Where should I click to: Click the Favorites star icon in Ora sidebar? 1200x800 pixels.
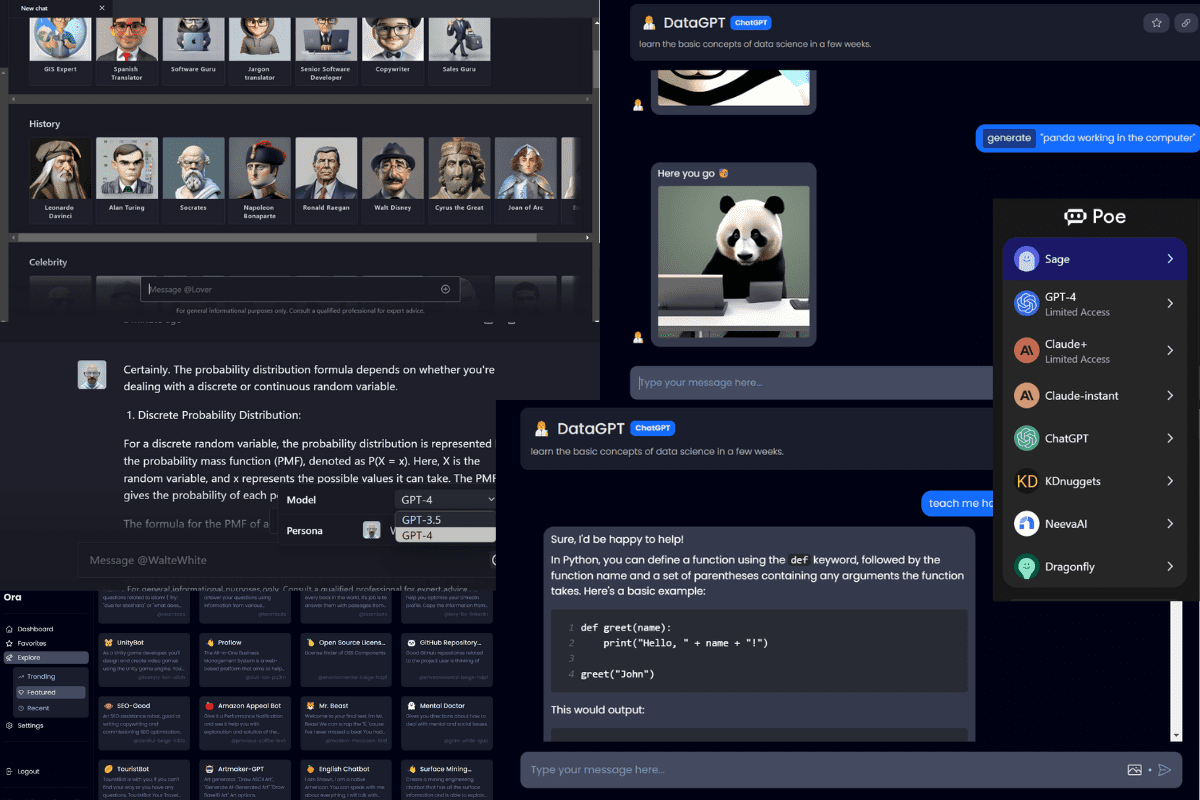[10, 643]
